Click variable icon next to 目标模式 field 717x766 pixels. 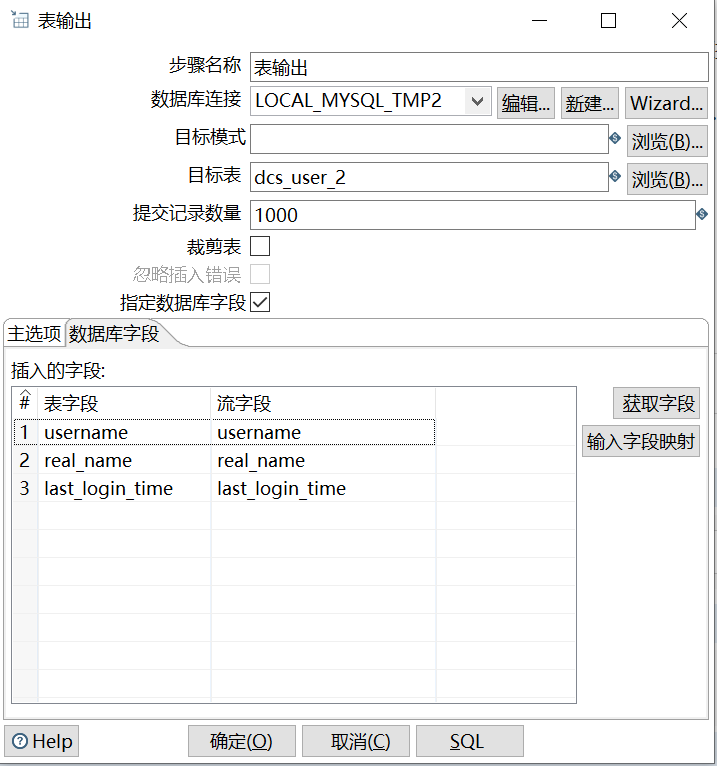pos(615,138)
